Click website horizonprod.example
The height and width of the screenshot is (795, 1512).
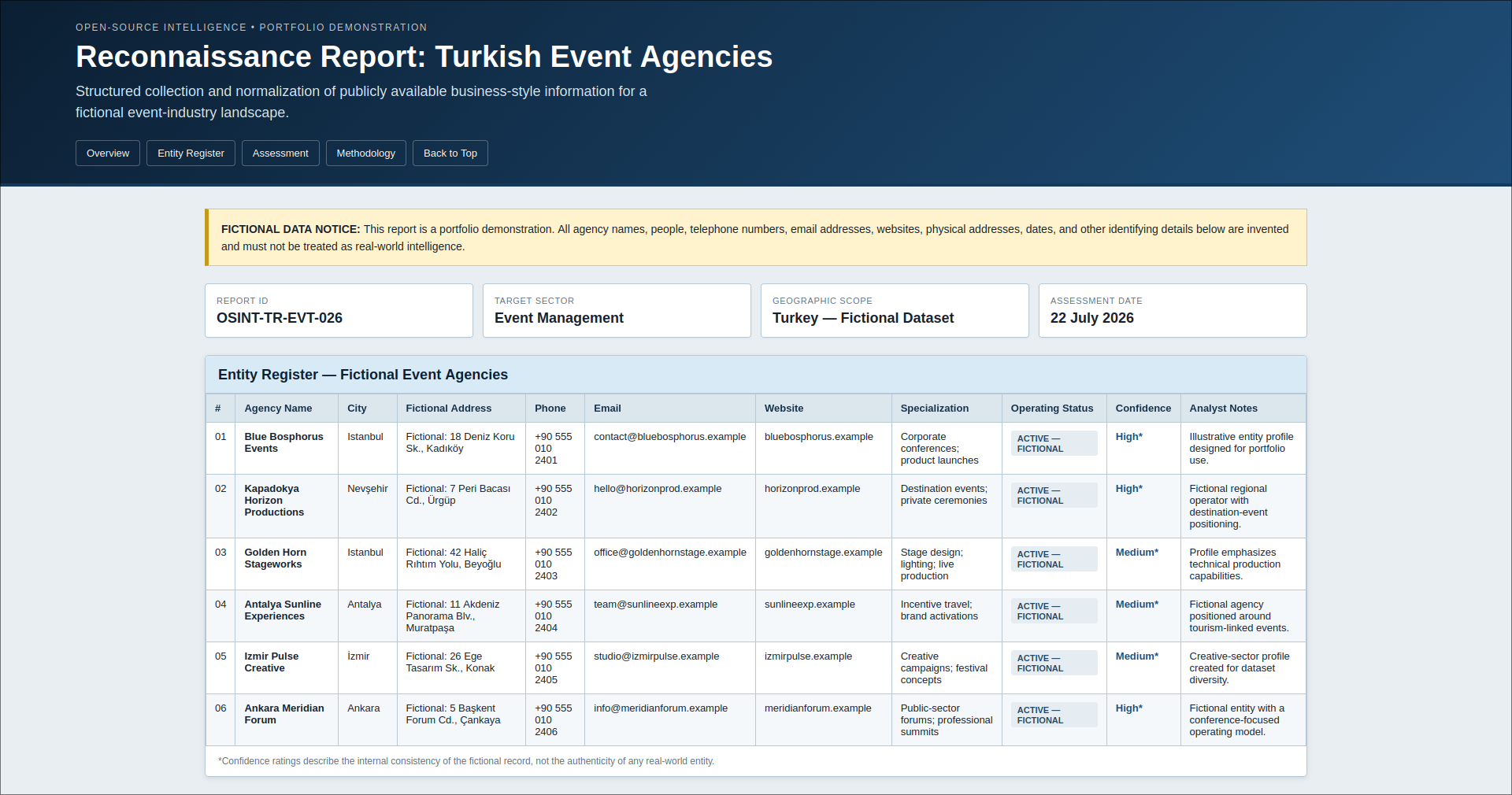[812, 489]
